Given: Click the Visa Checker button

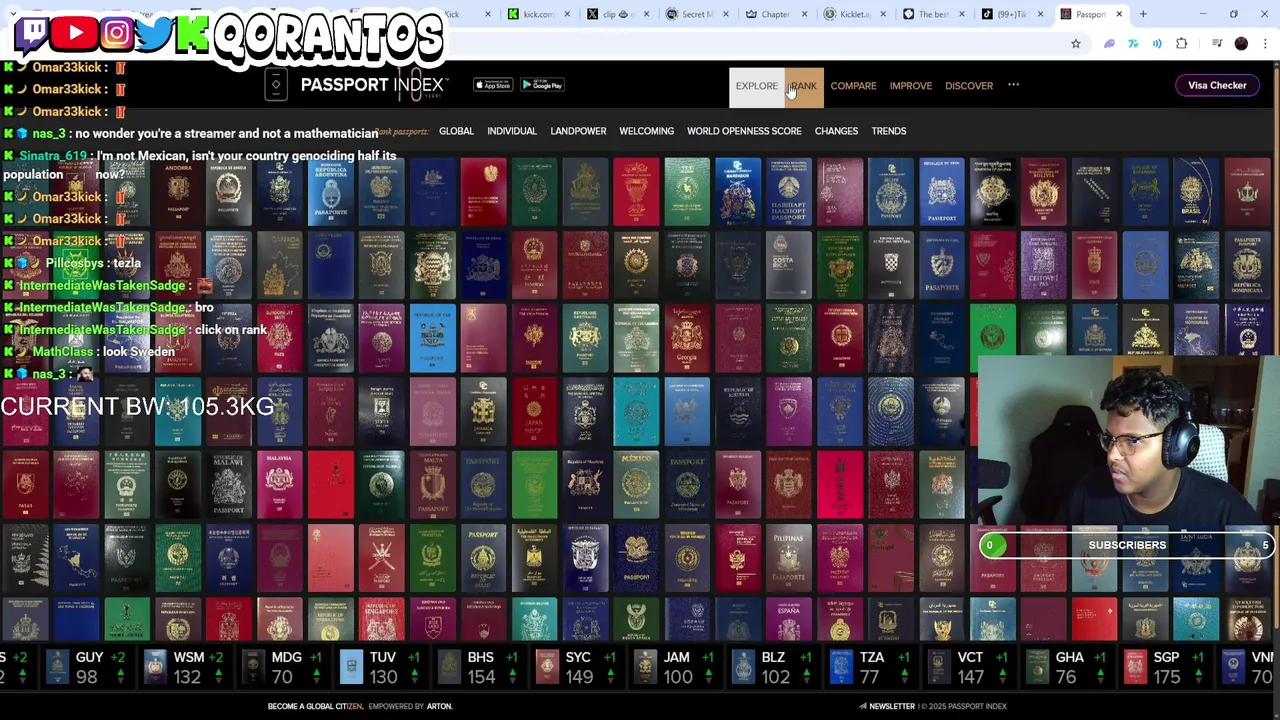Looking at the screenshot, I should (1217, 85).
